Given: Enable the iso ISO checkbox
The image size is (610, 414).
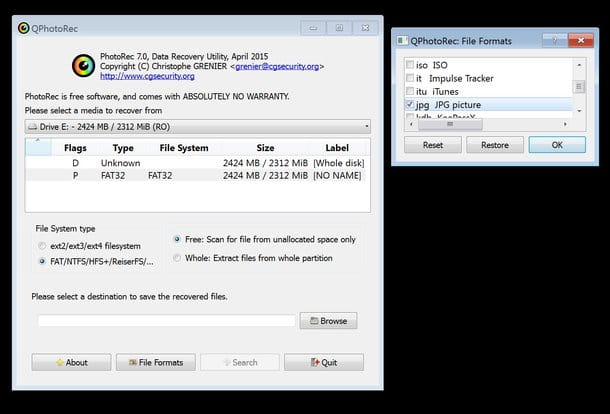Looking at the screenshot, I should click(x=410, y=65).
